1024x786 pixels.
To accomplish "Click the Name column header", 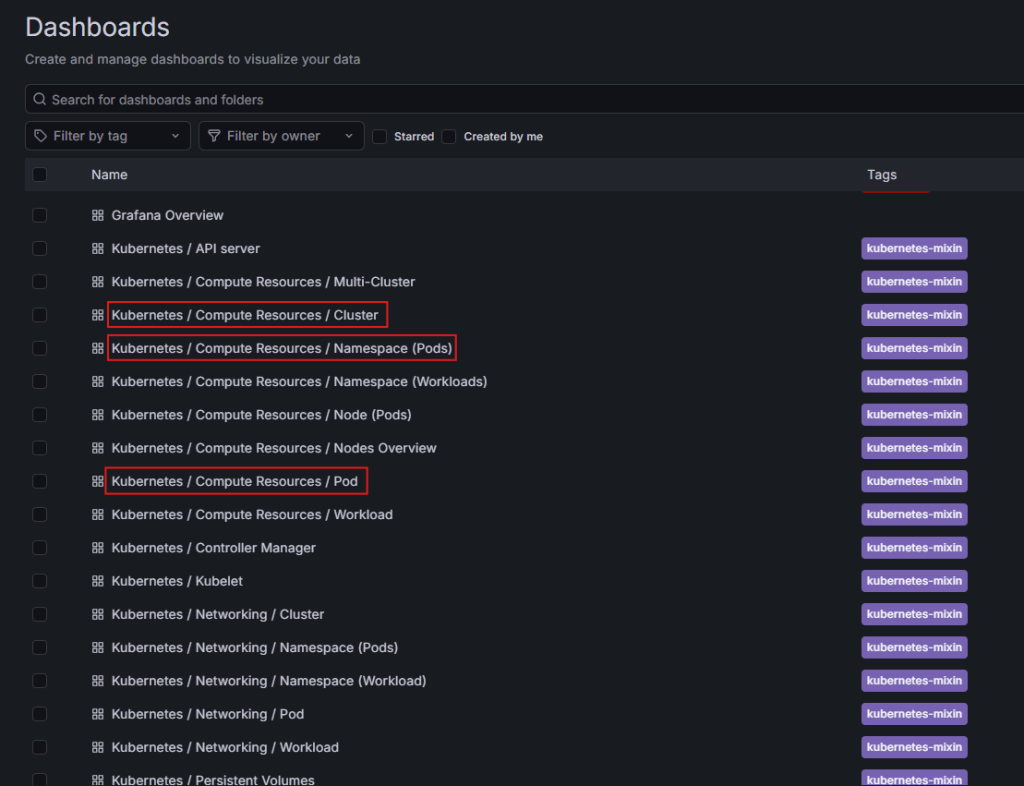I will pos(109,175).
